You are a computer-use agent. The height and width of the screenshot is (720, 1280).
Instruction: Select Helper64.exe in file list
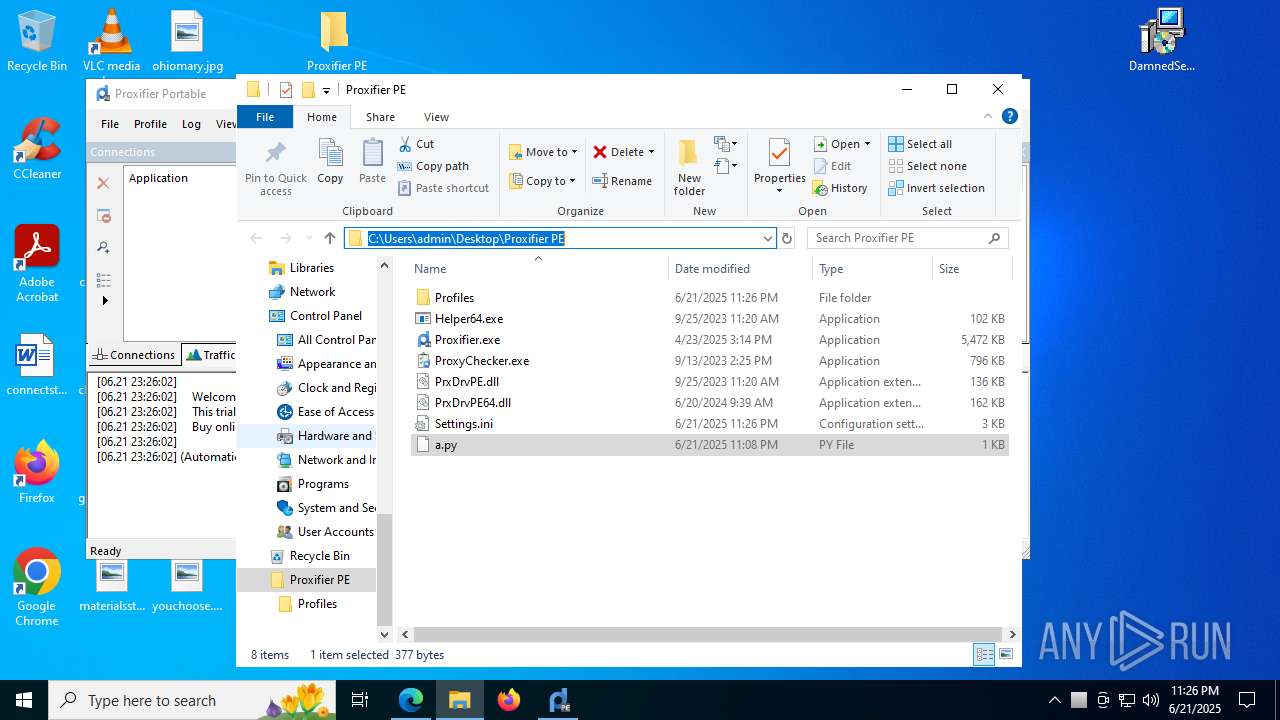[710, 319]
